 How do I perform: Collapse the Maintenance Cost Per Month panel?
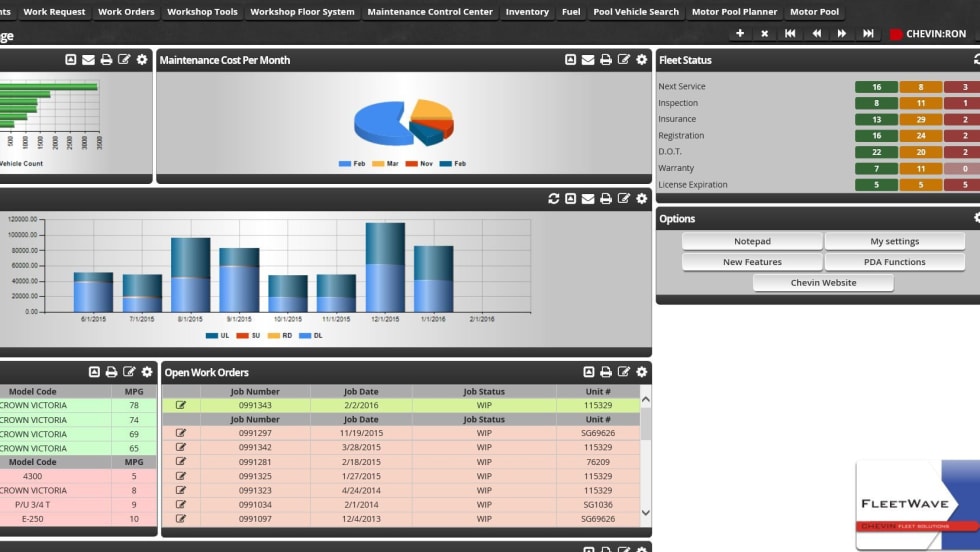tap(570, 60)
